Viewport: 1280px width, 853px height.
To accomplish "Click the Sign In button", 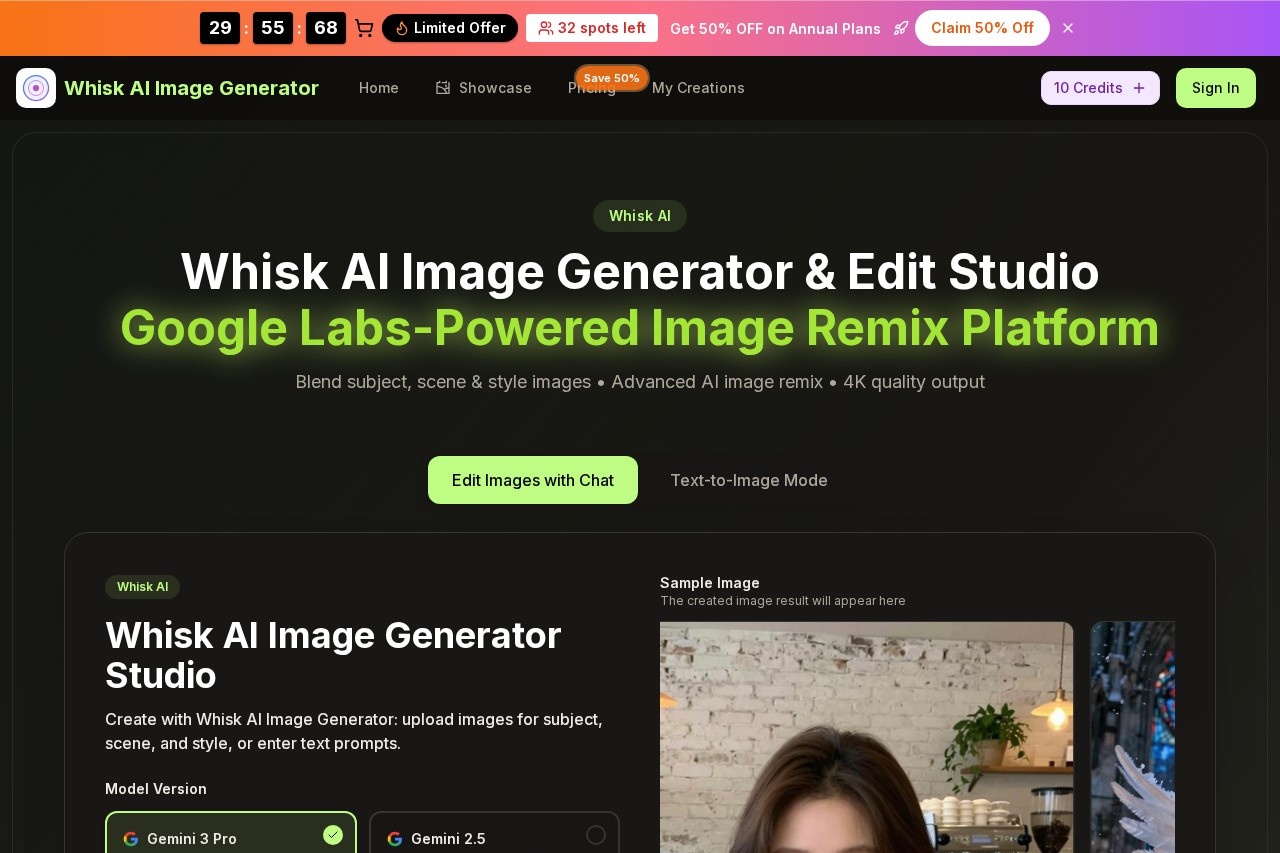I will pyautogui.click(x=1216, y=88).
